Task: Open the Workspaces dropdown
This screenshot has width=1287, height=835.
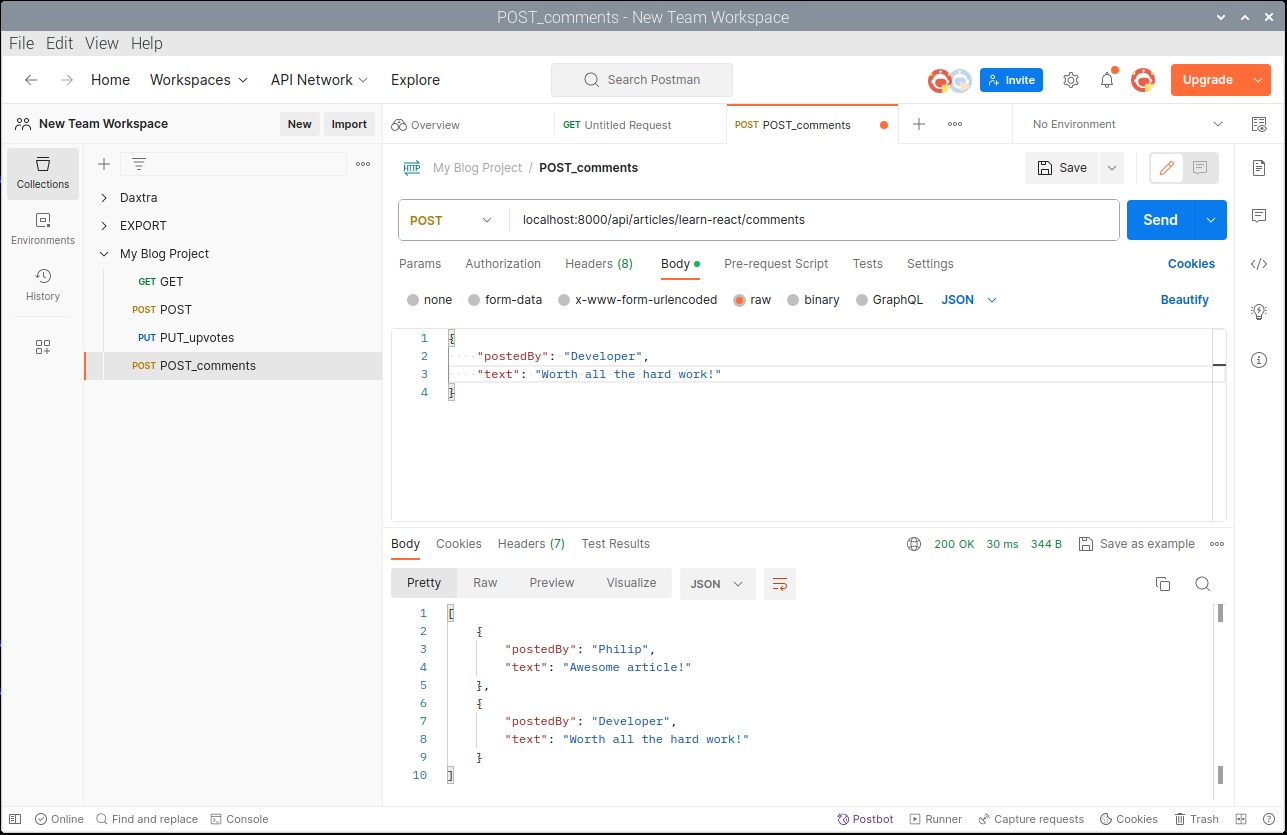Action: click(x=199, y=80)
